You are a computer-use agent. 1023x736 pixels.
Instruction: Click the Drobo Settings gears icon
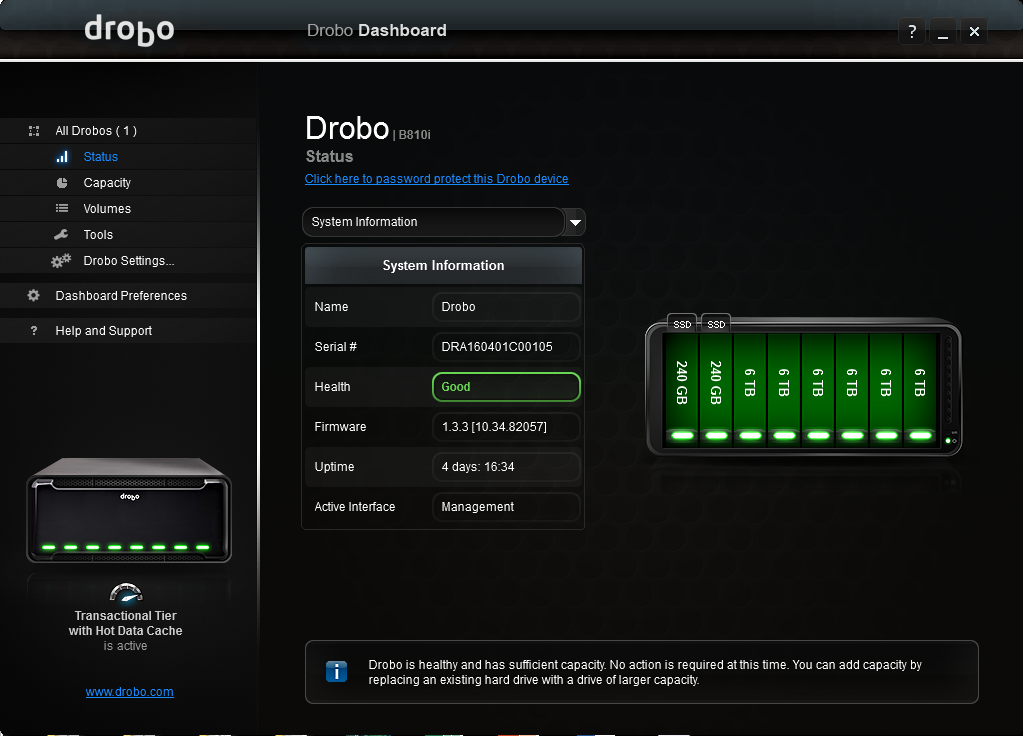pos(61,261)
